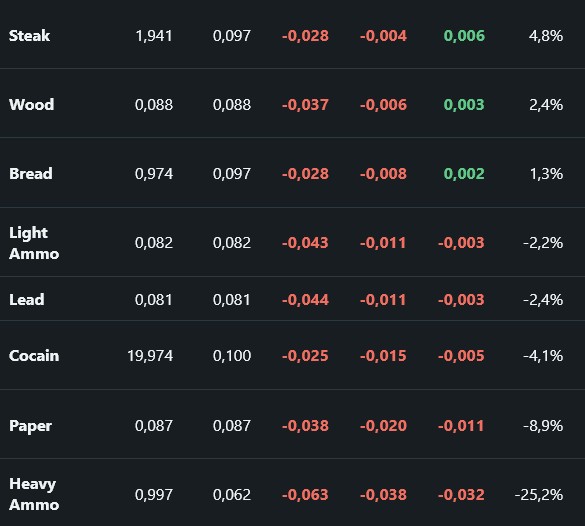Click the Wood item name

[32, 104]
